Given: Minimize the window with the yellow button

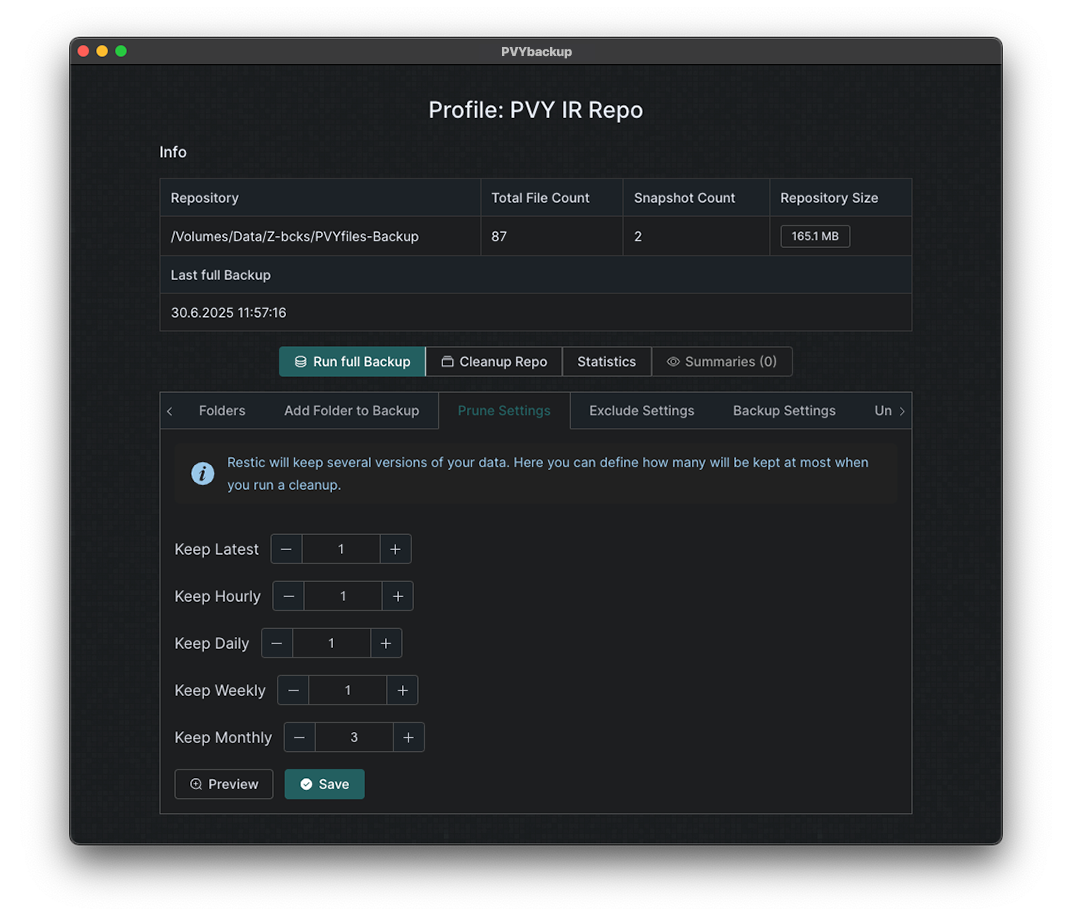Looking at the screenshot, I should coord(102,51).
